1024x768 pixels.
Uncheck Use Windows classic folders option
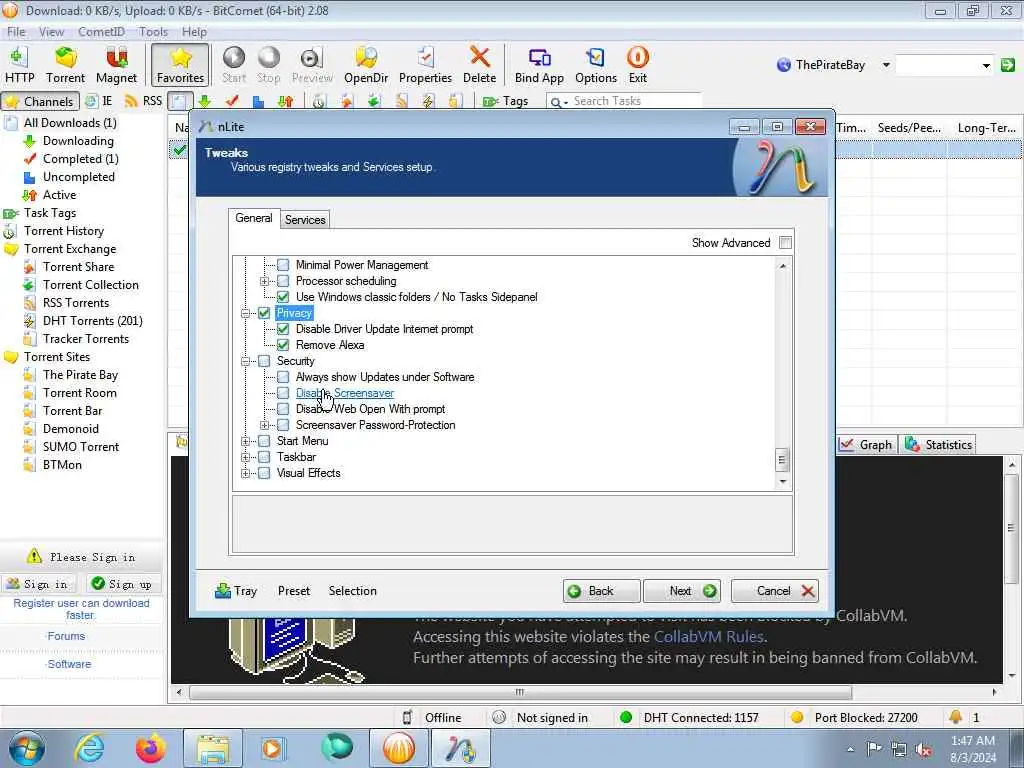pyautogui.click(x=283, y=297)
